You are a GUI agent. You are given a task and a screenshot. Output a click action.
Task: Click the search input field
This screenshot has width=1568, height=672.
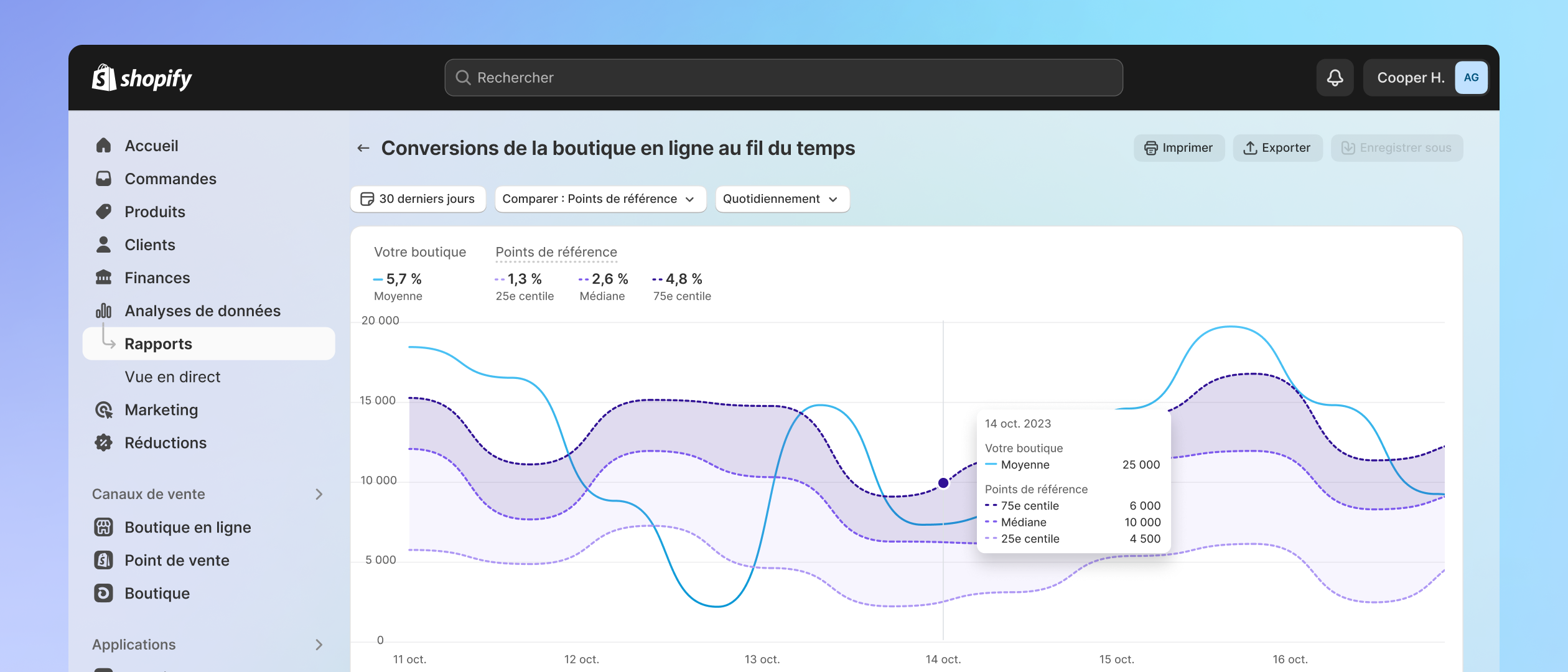click(x=783, y=77)
